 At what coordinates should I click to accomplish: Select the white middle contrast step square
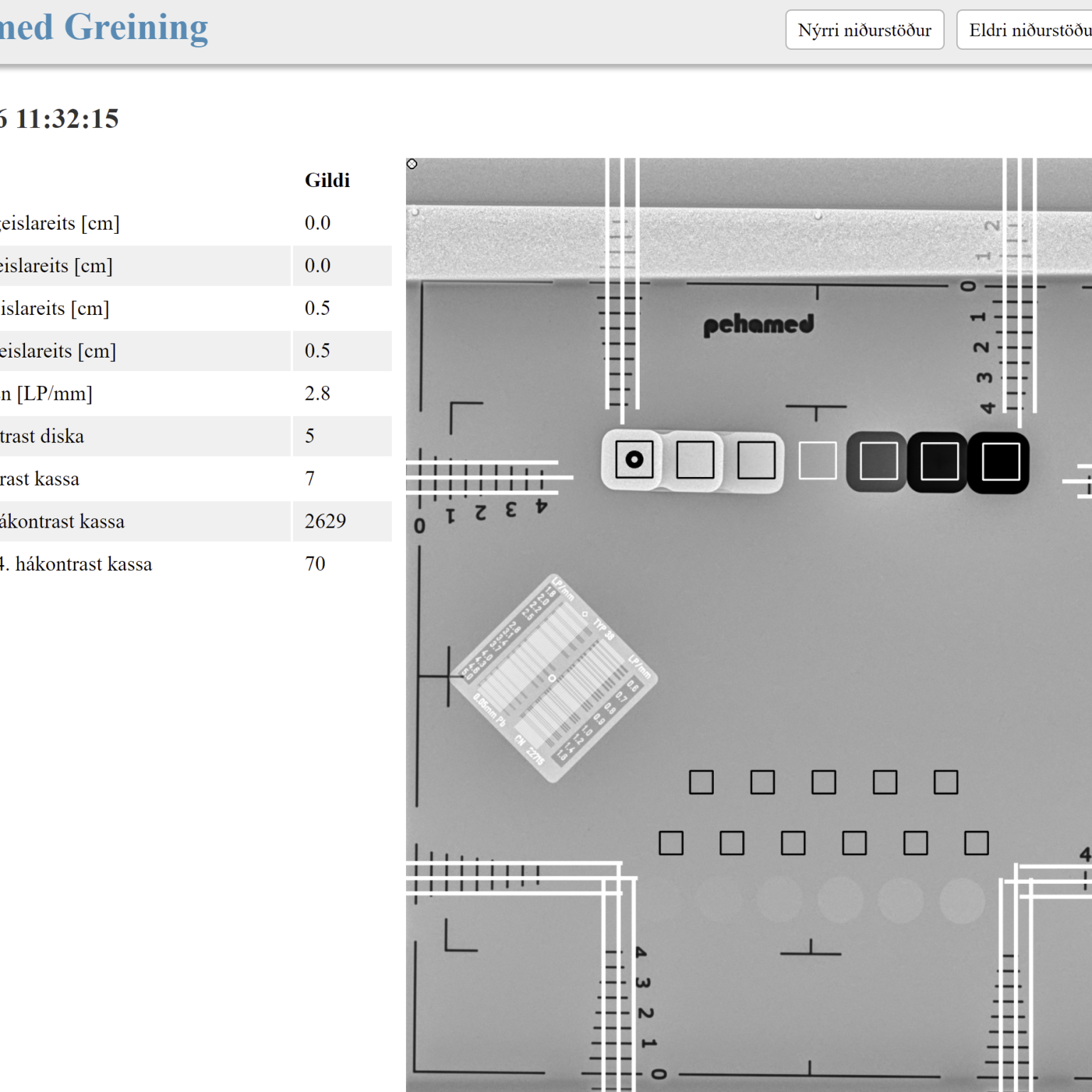(x=817, y=461)
